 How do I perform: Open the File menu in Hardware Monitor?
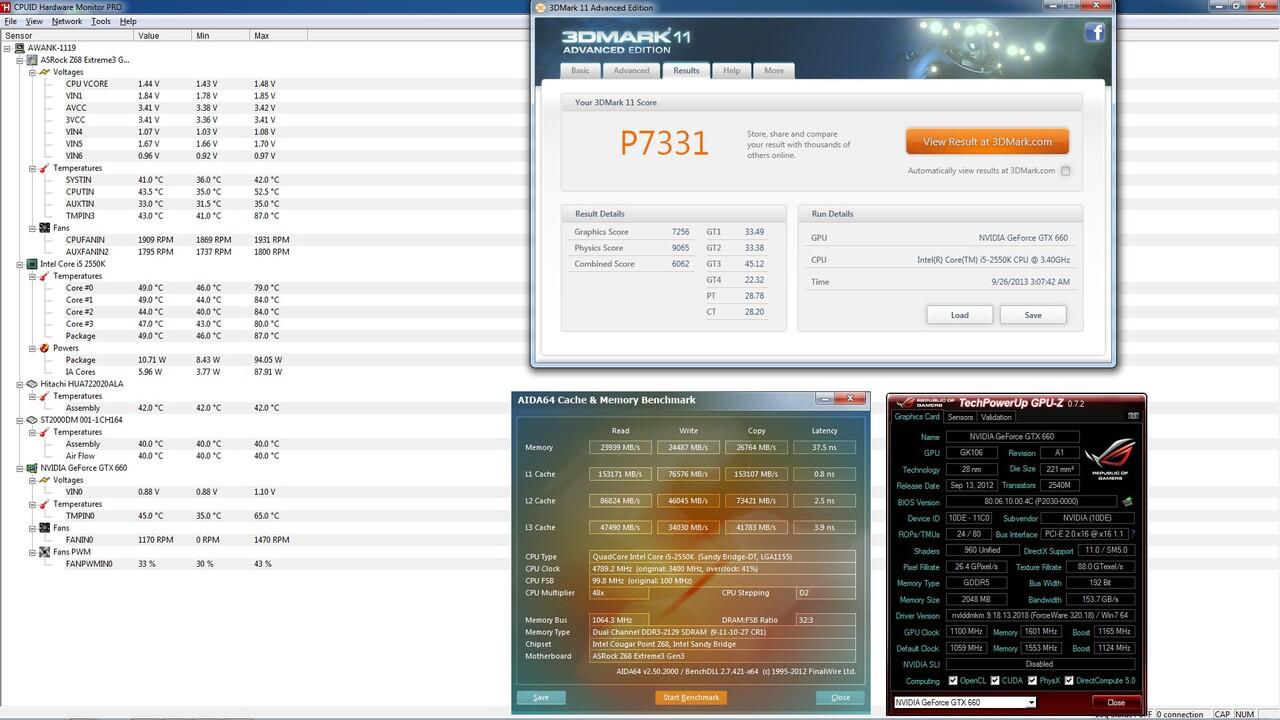[x=11, y=21]
